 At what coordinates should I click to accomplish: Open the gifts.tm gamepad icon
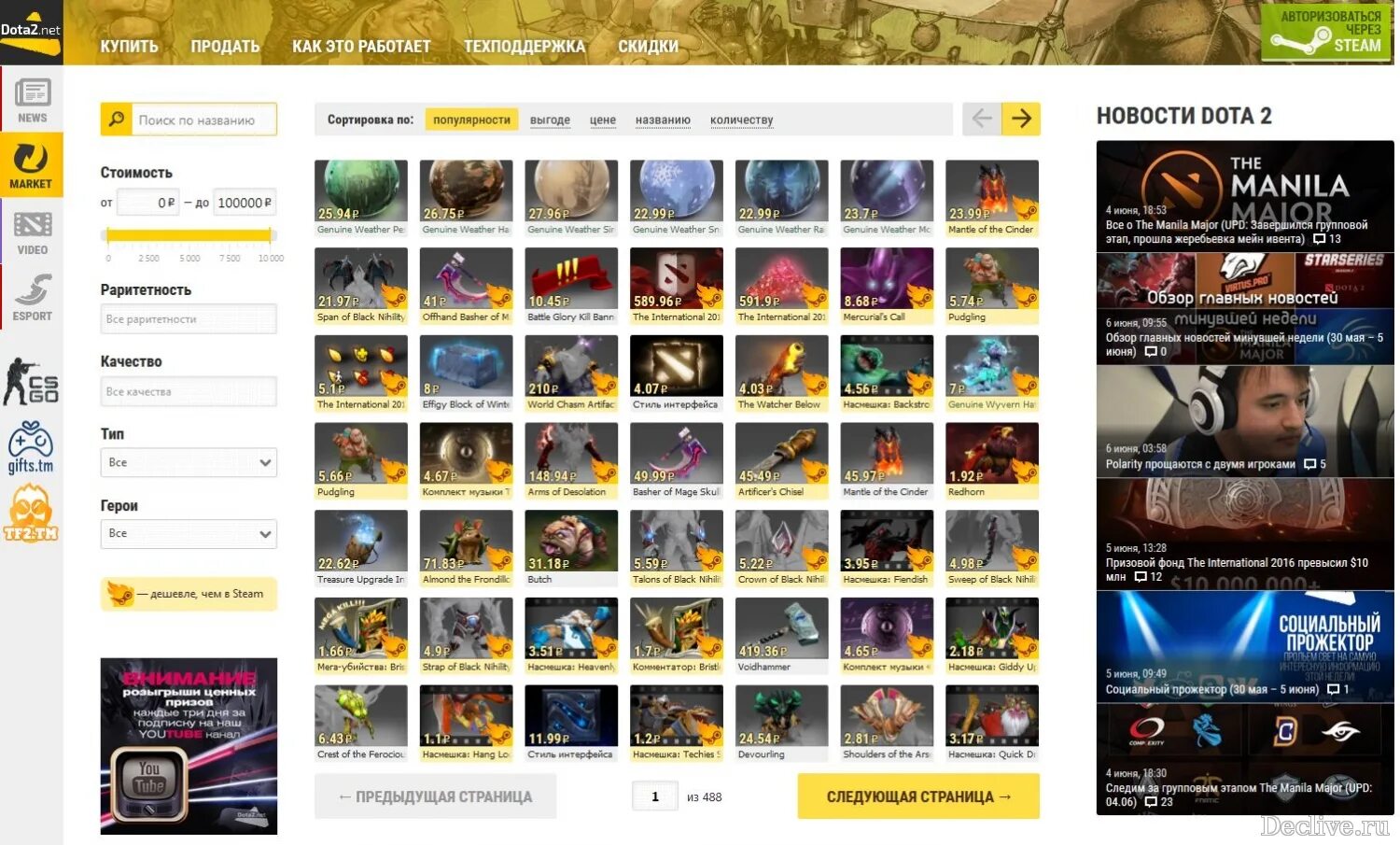[x=31, y=447]
